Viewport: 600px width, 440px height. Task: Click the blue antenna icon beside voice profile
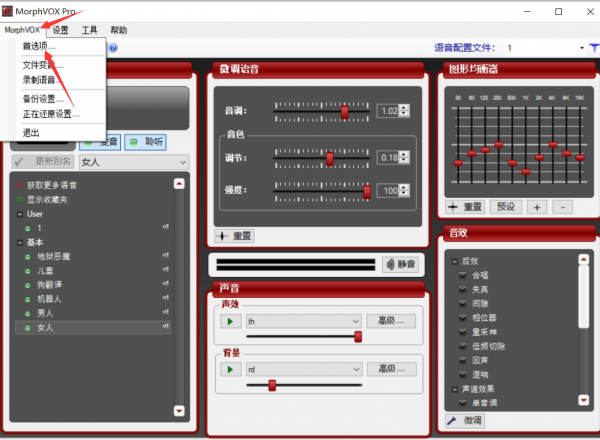[594, 48]
